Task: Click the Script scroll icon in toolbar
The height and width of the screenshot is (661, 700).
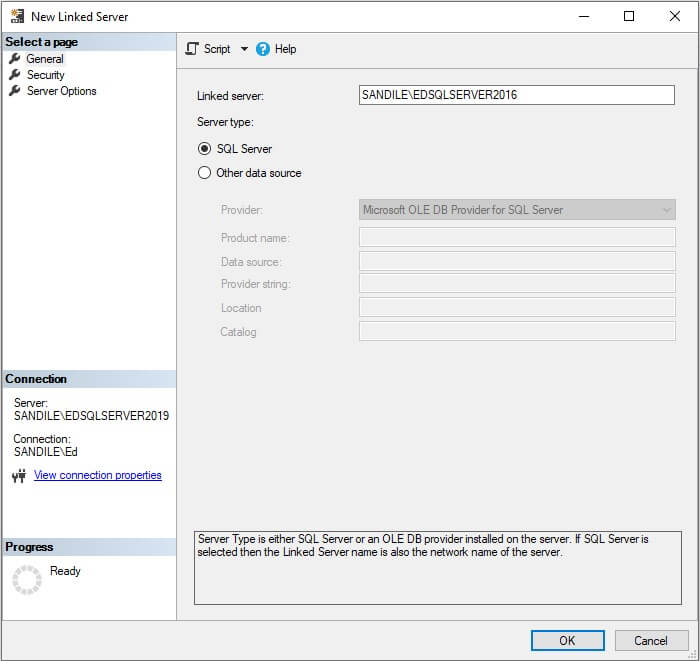Action: [x=192, y=49]
